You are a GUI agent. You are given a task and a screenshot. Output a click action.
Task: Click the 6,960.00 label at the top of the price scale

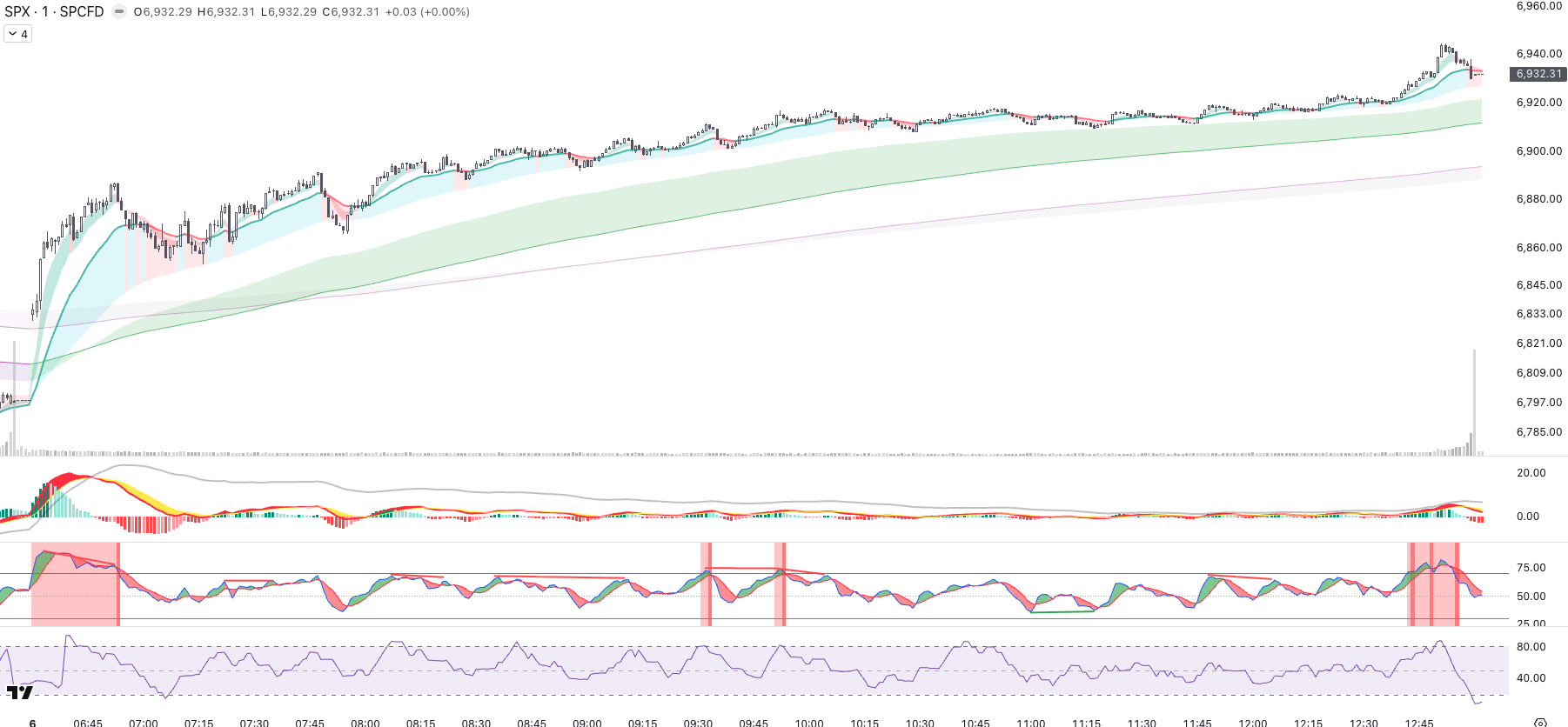[x=1538, y=6]
